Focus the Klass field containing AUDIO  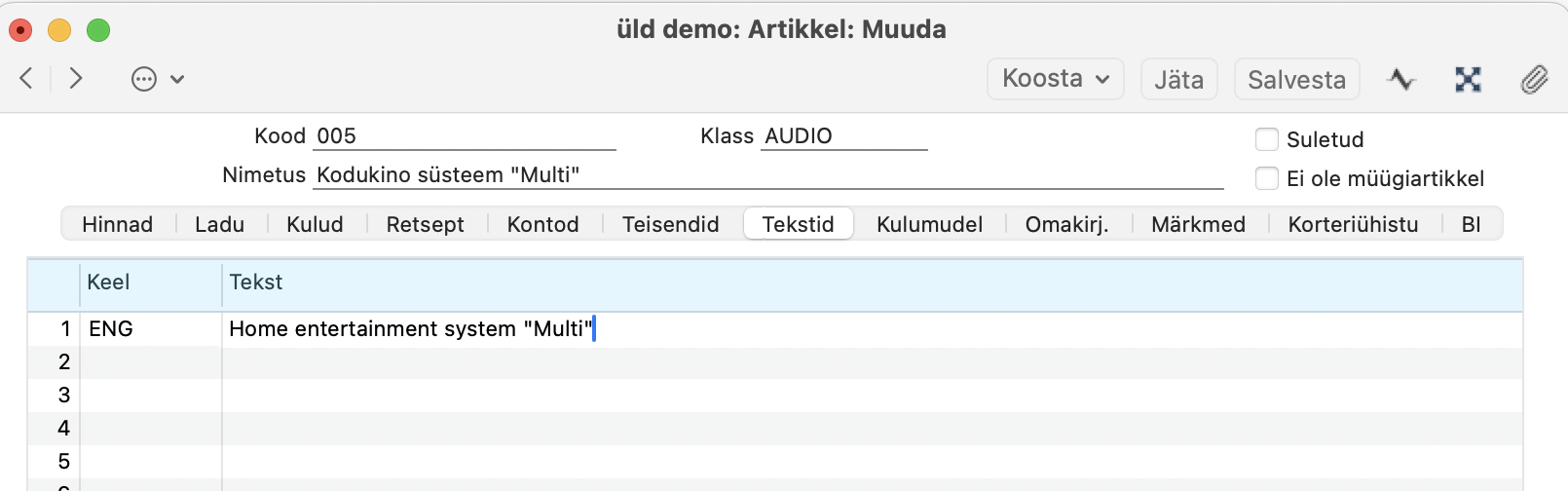(842, 136)
